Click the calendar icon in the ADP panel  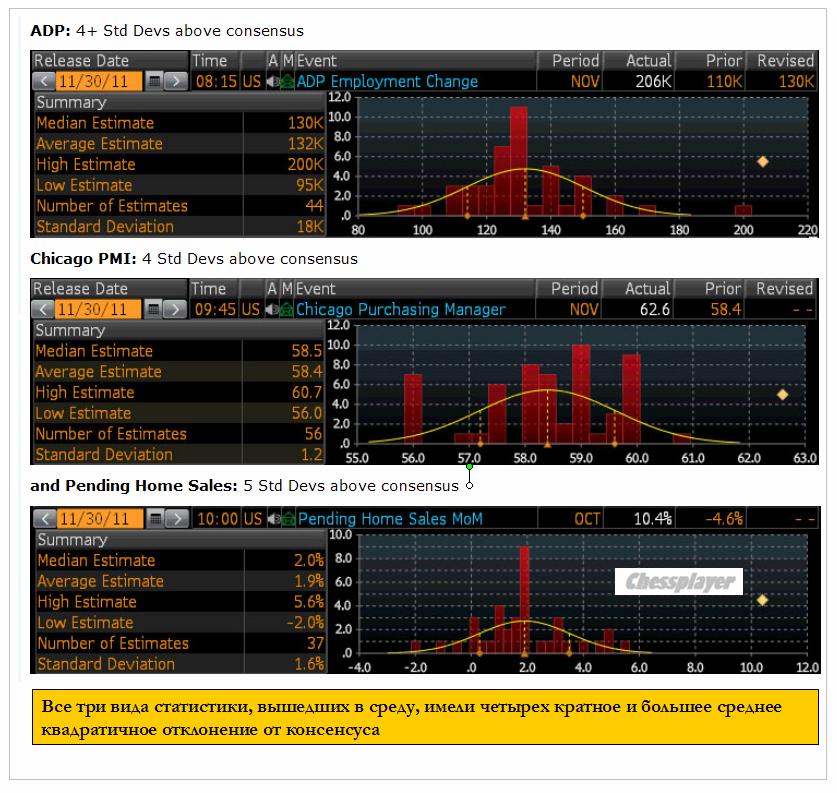click(154, 81)
